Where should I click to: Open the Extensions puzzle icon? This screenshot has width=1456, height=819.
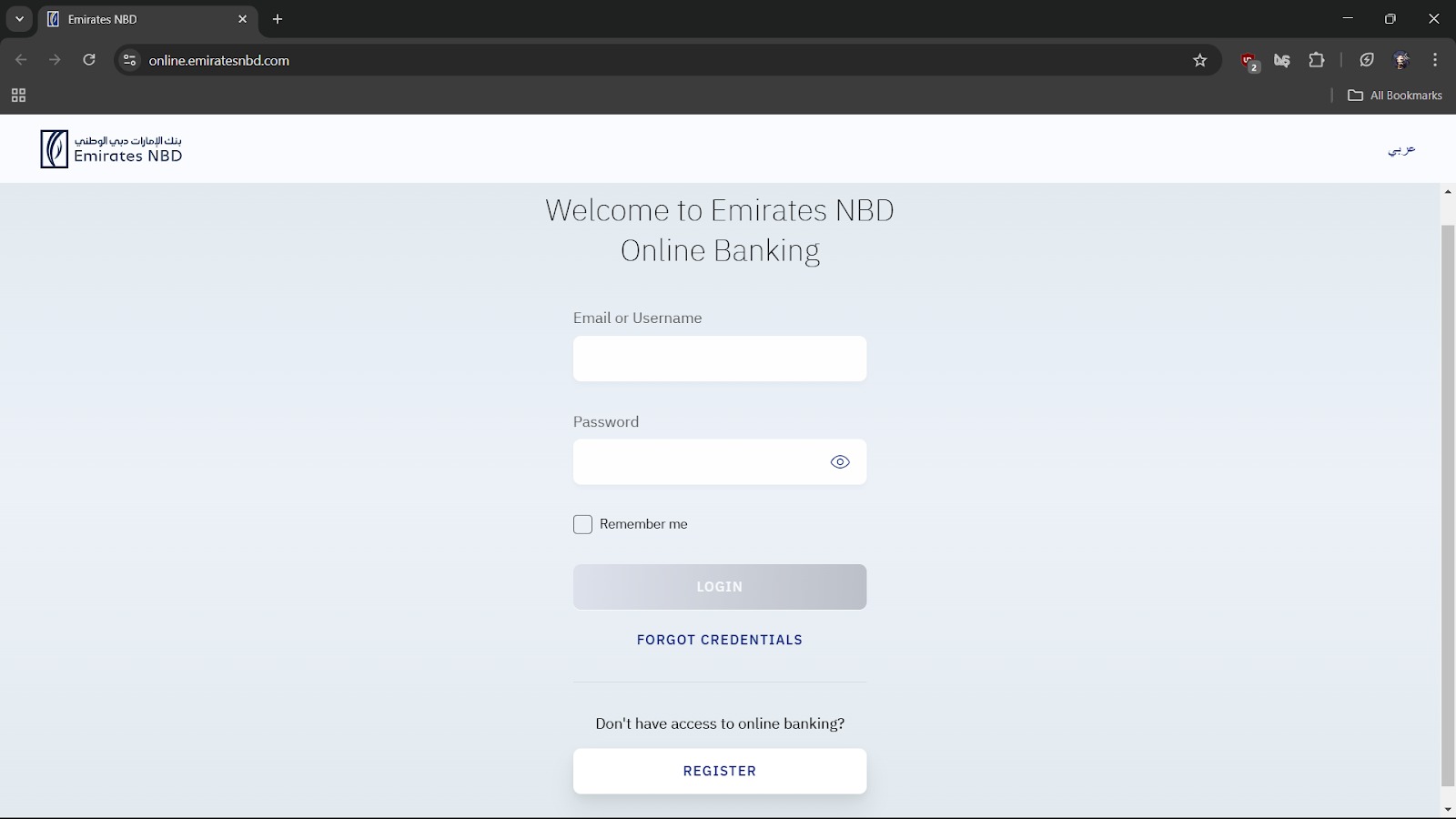[1317, 60]
